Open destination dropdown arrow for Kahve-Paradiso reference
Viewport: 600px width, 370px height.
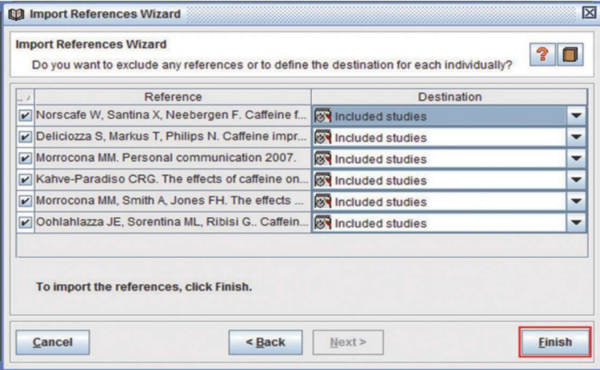coord(576,180)
